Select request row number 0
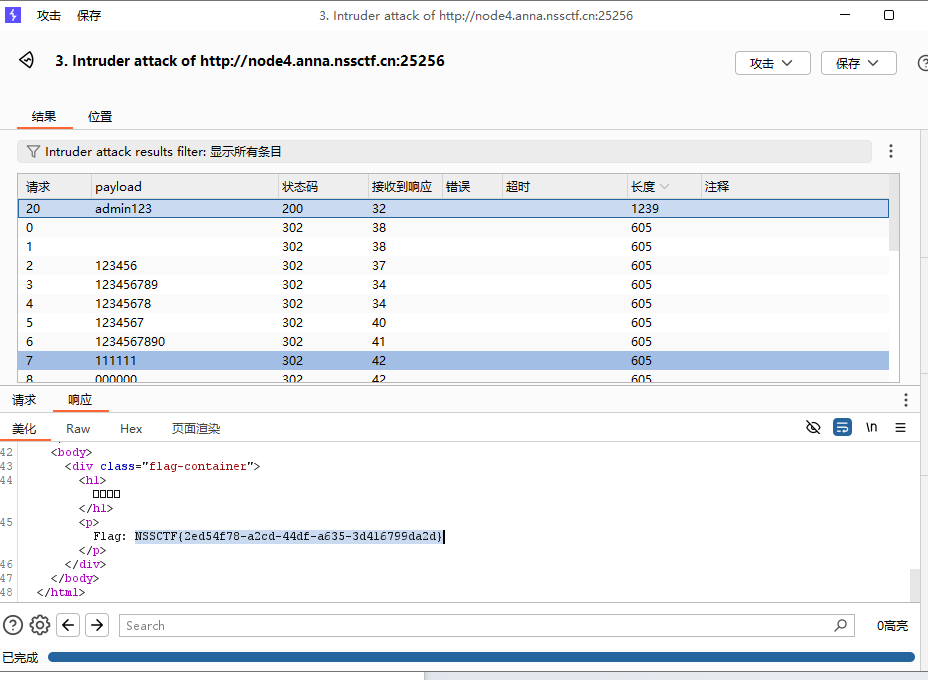This screenshot has height=680, width=928. click(453, 228)
